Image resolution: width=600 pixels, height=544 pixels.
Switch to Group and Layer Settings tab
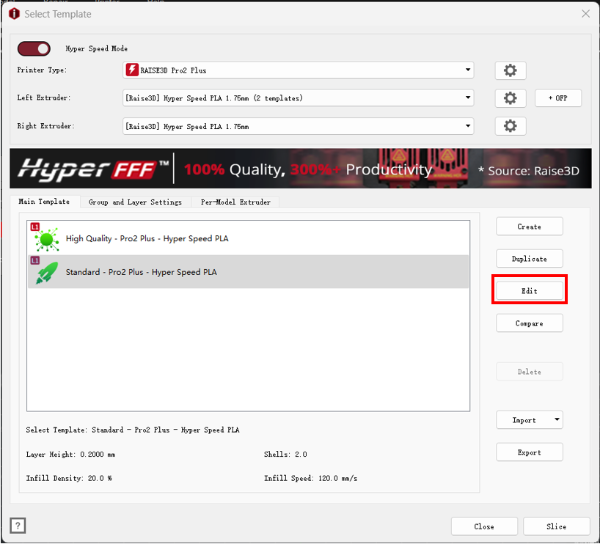(135, 202)
